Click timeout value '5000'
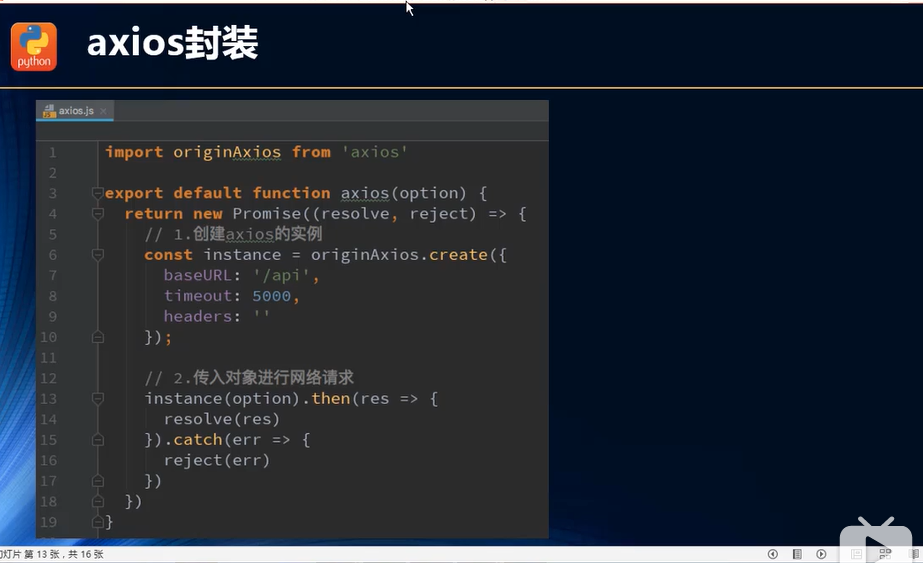 click(271, 296)
